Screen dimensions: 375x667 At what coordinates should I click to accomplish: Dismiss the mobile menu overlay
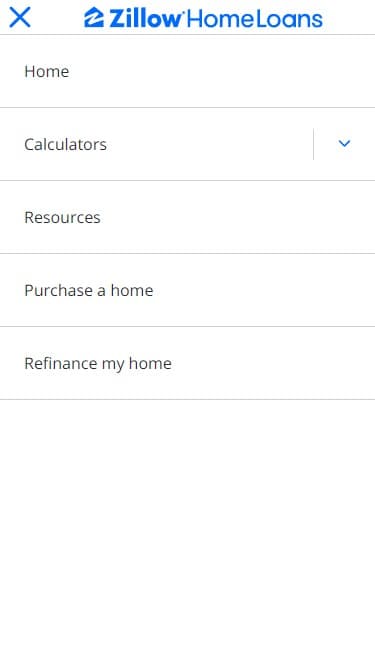pyautogui.click(x=20, y=17)
